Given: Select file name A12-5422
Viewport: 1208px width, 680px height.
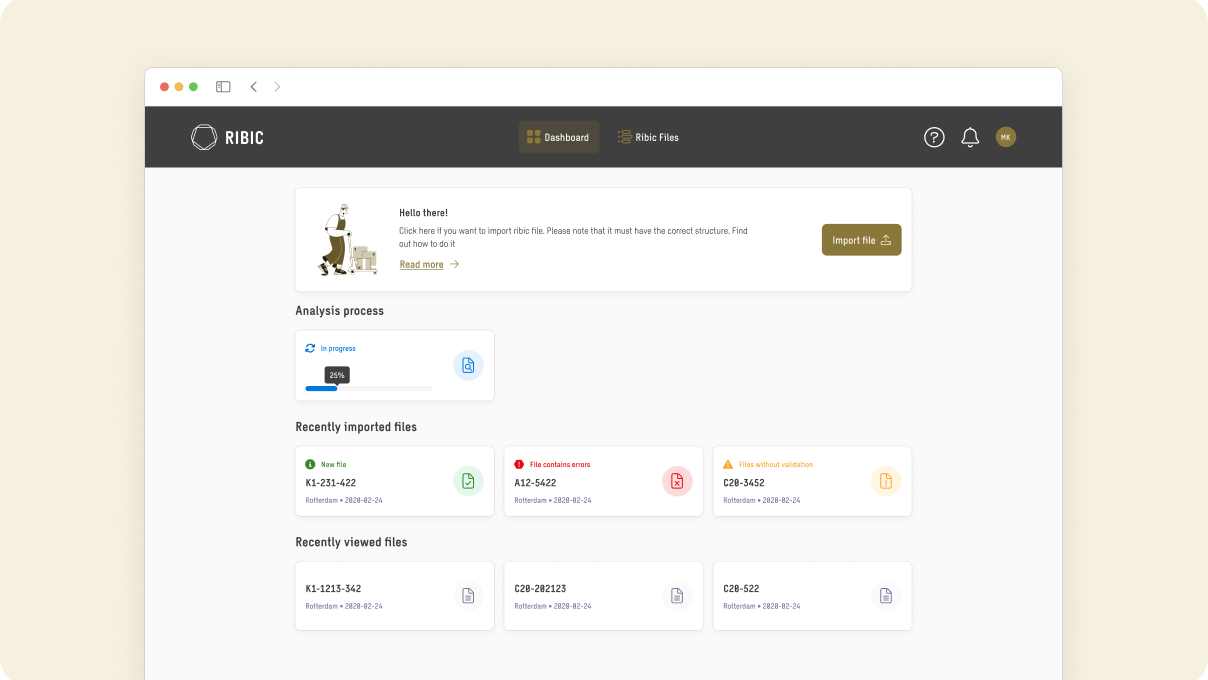Looking at the screenshot, I should pyautogui.click(x=535, y=482).
